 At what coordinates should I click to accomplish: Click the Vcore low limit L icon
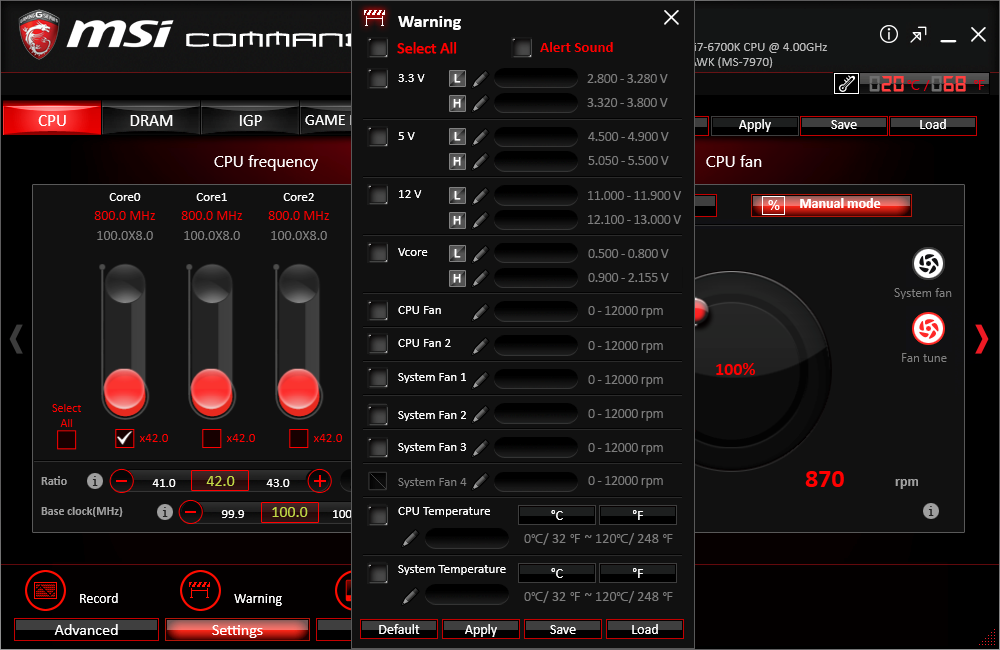pyautogui.click(x=457, y=253)
